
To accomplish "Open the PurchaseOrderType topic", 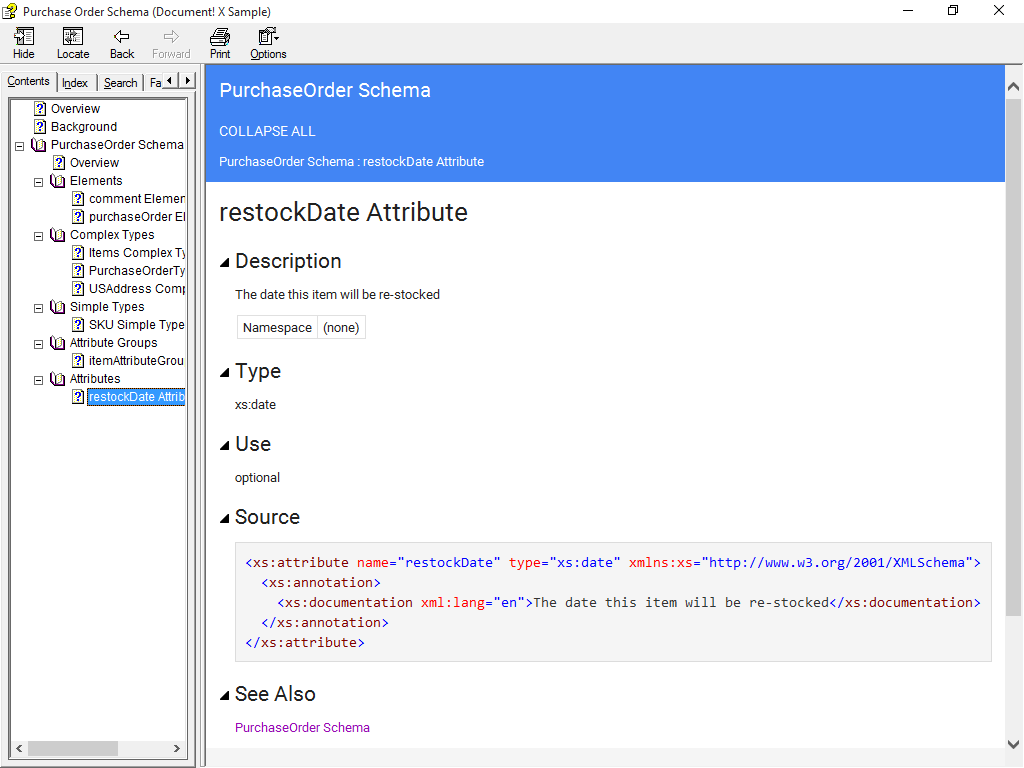I will tap(136, 270).
